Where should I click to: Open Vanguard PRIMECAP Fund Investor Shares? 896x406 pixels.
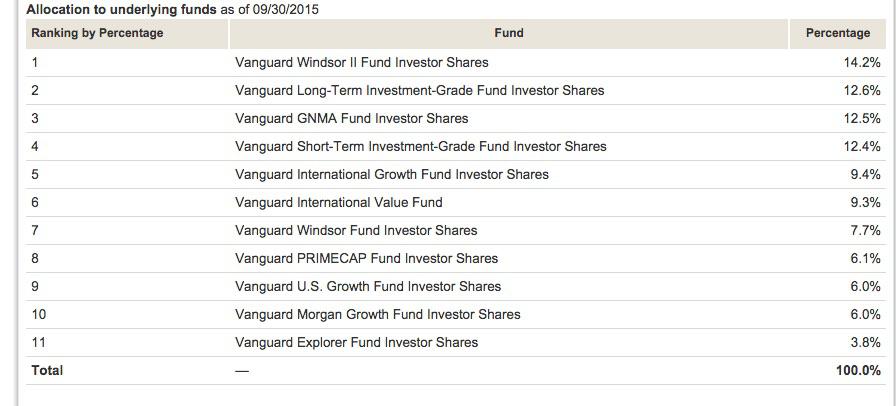366,258
